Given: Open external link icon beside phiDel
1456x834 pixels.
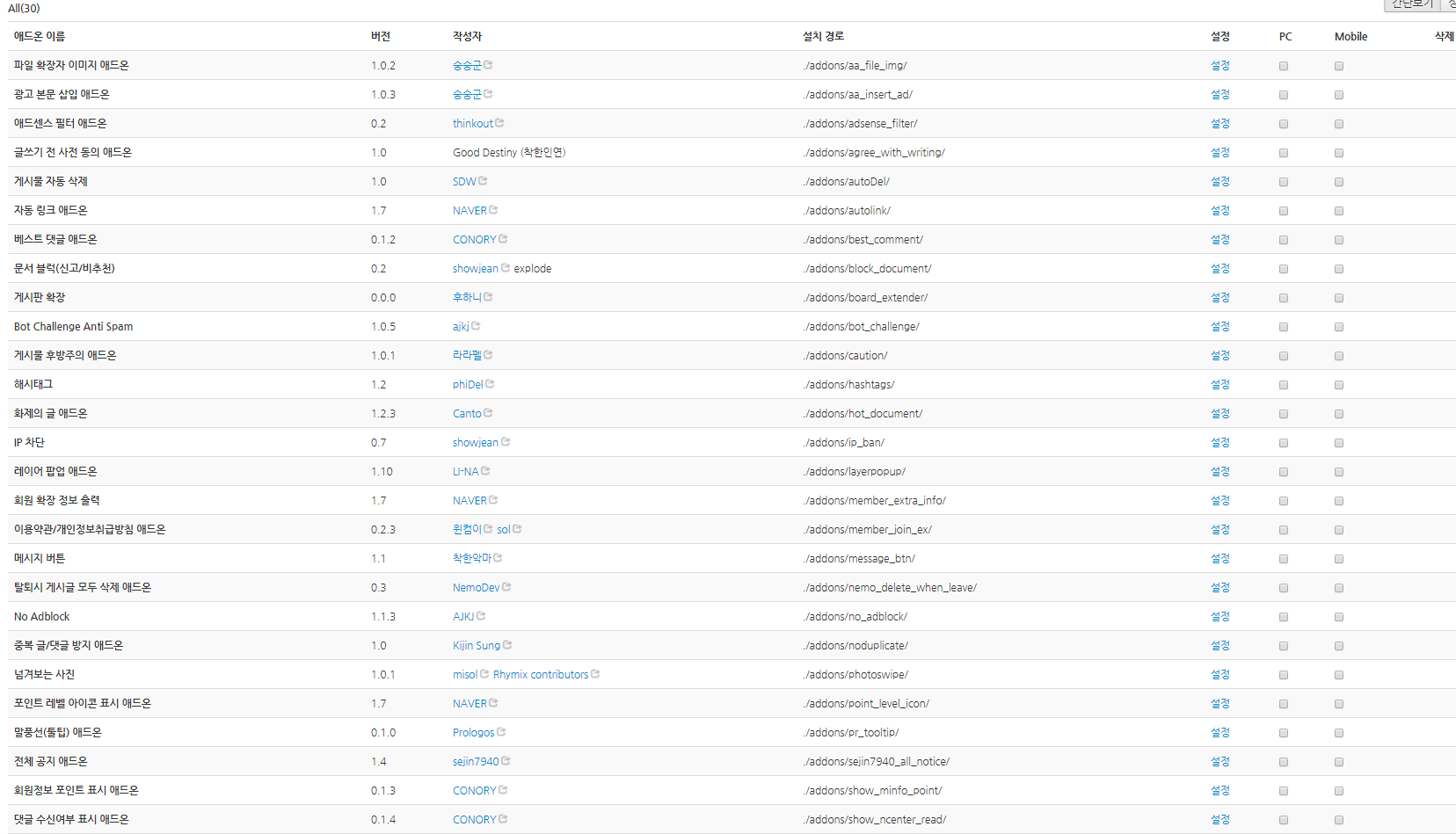Looking at the screenshot, I should click(x=490, y=384).
